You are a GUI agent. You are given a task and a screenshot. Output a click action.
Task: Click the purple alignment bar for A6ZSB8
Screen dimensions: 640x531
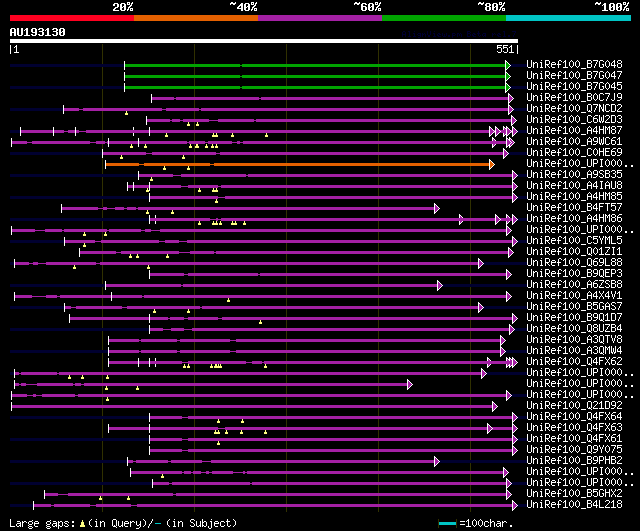pos(274,286)
